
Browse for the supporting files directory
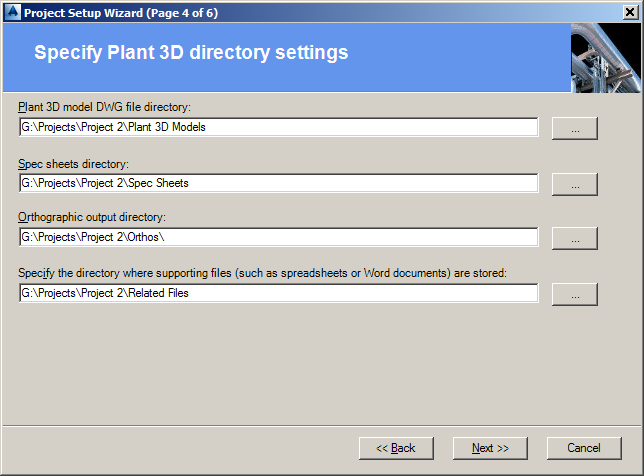(574, 293)
